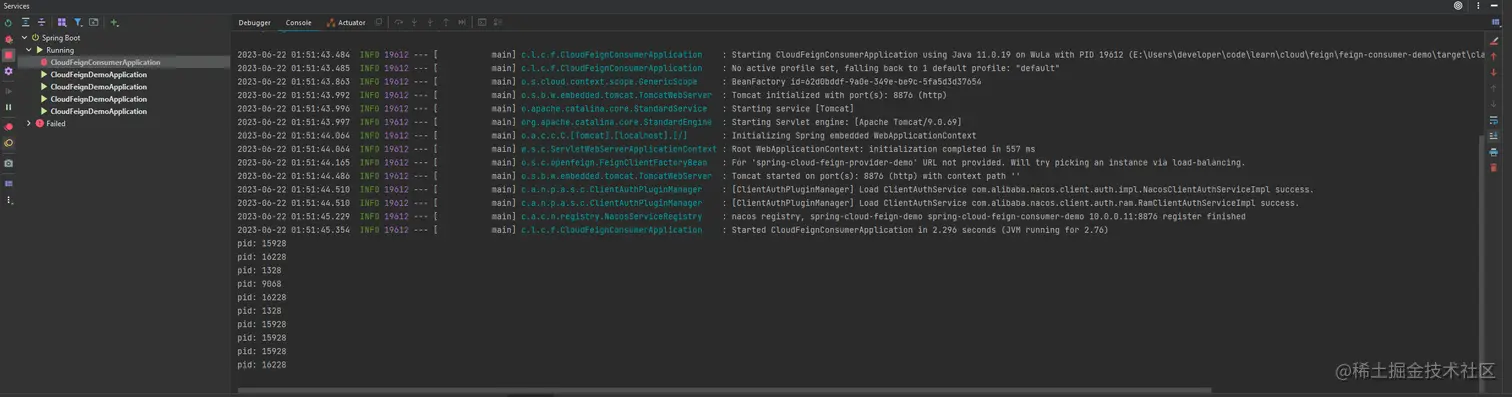Click the Rerun service icon
1512x397 pixels.
[x=9, y=22]
